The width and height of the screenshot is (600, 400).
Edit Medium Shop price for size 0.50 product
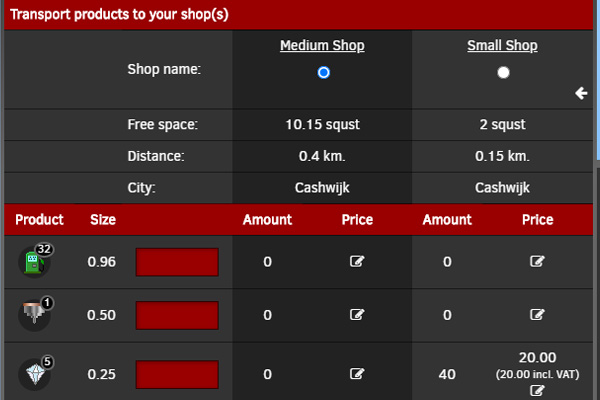tap(357, 315)
